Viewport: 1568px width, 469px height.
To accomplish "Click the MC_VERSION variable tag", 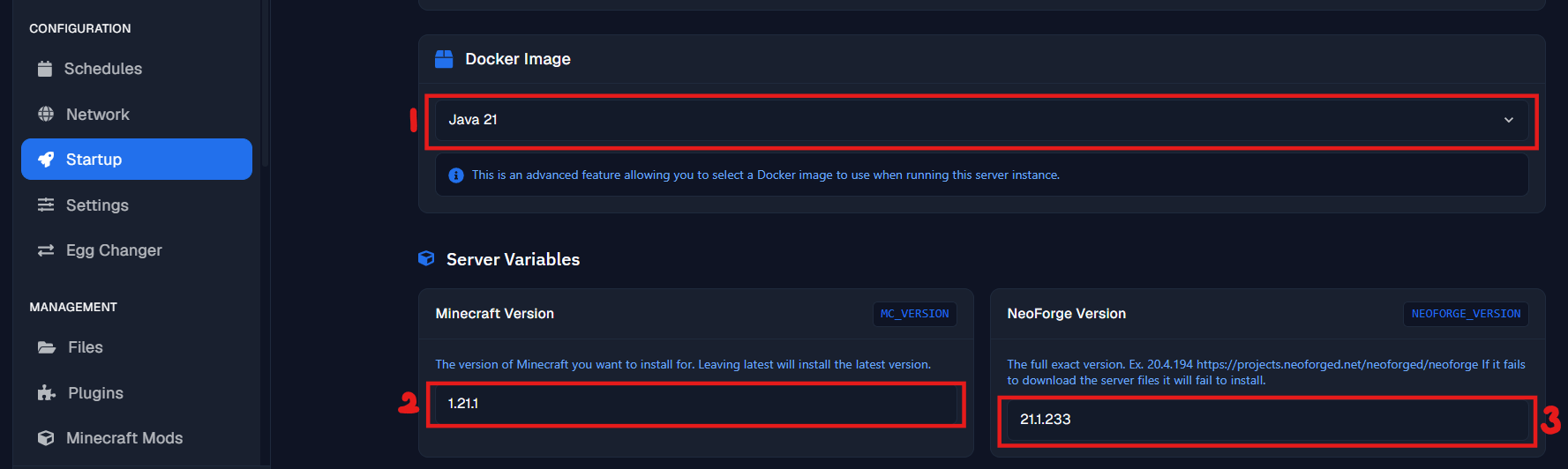I will pyautogui.click(x=915, y=314).
